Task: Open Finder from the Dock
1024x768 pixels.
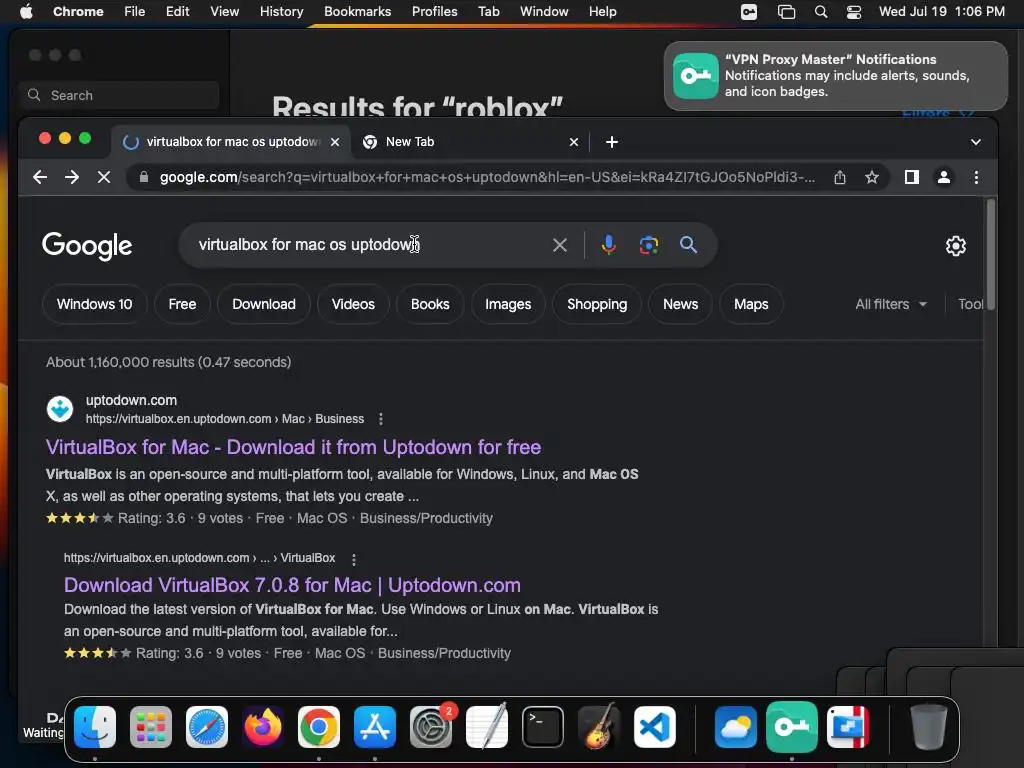Action: pyautogui.click(x=95, y=727)
